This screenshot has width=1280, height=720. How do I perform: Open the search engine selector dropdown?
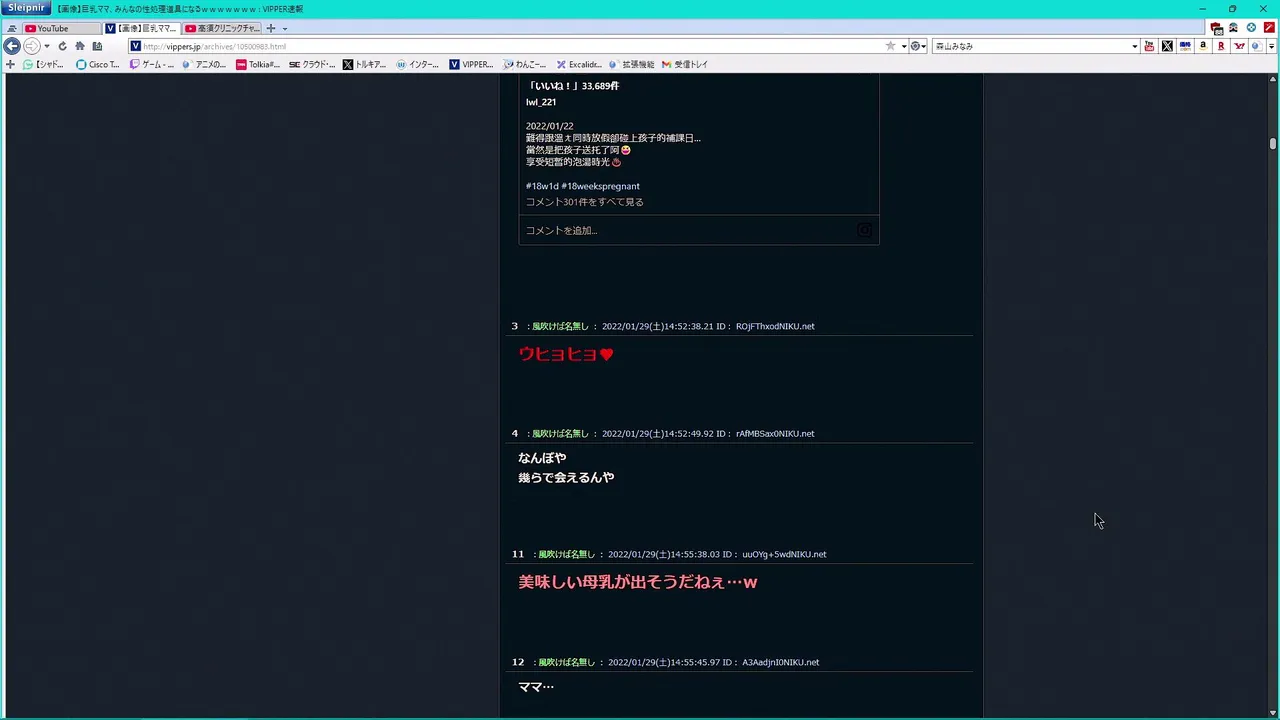917,46
